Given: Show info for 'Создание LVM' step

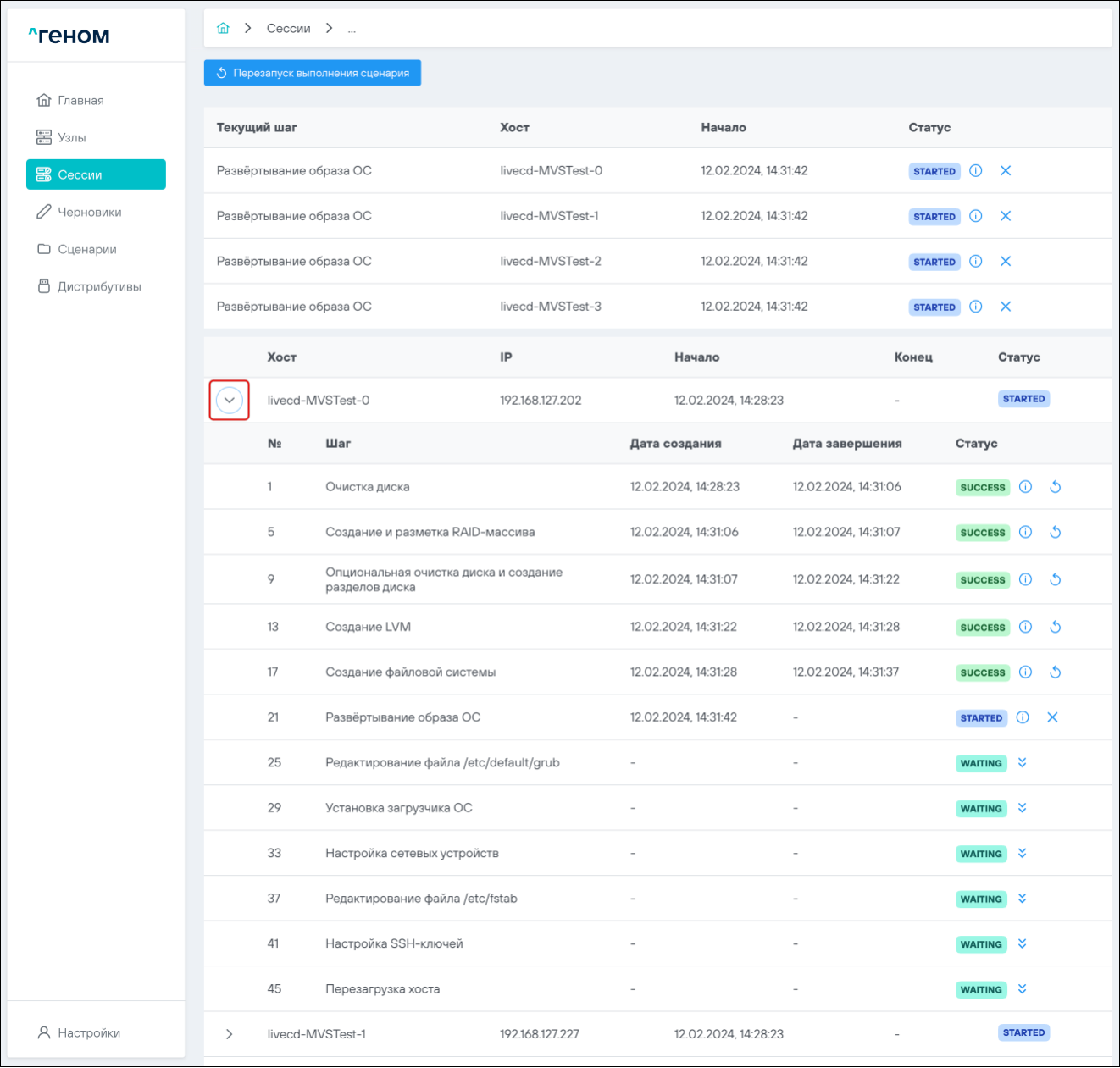Looking at the screenshot, I should (1025, 628).
